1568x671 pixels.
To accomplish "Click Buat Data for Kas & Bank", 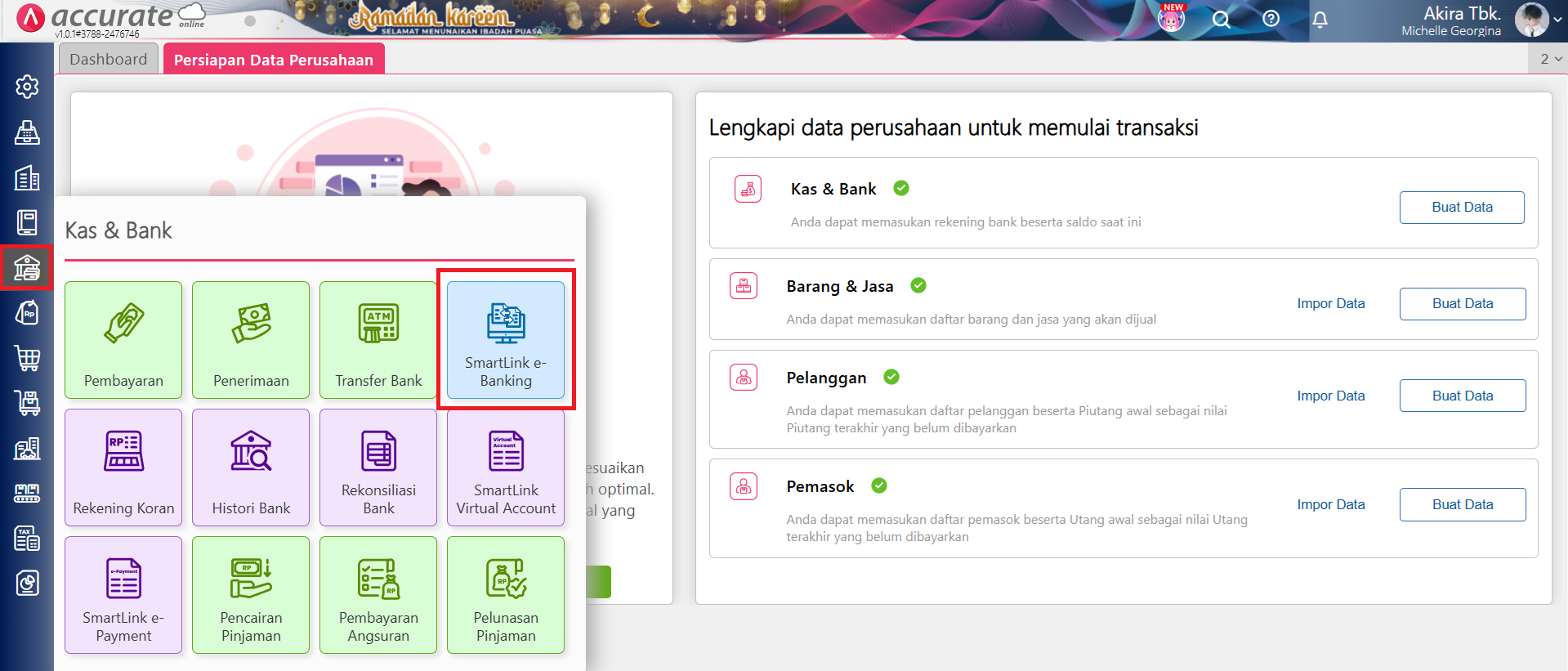I will pyautogui.click(x=1461, y=208).
